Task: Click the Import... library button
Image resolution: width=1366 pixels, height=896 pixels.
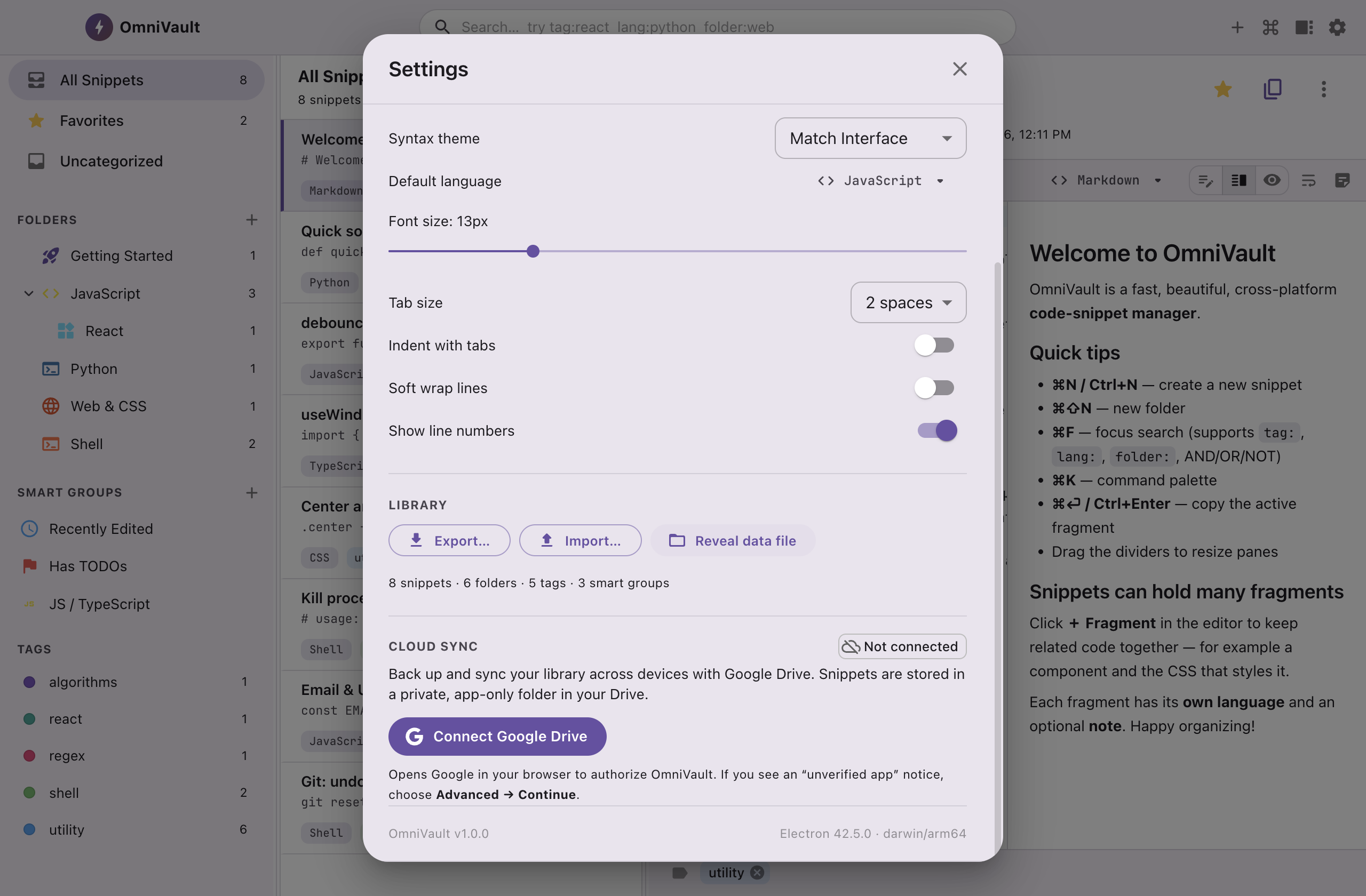Action: click(580, 540)
